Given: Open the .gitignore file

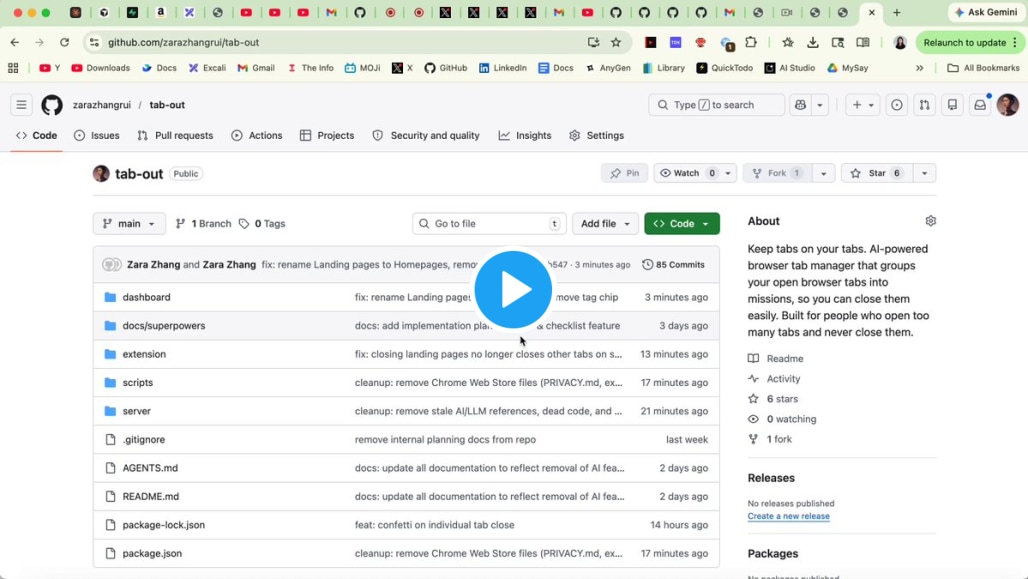Looking at the screenshot, I should 144,439.
